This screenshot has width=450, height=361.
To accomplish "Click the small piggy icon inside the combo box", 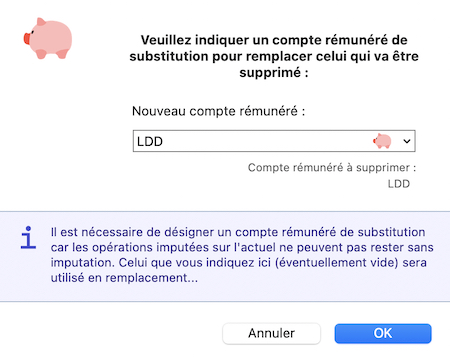I will pos(382,141).
